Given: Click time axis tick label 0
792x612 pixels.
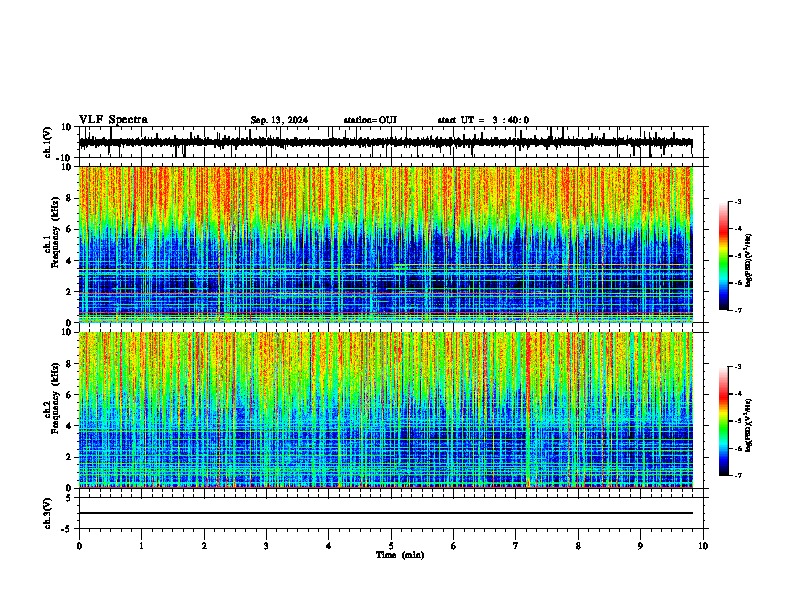Looking at the screenshot, I should point(79,546).
